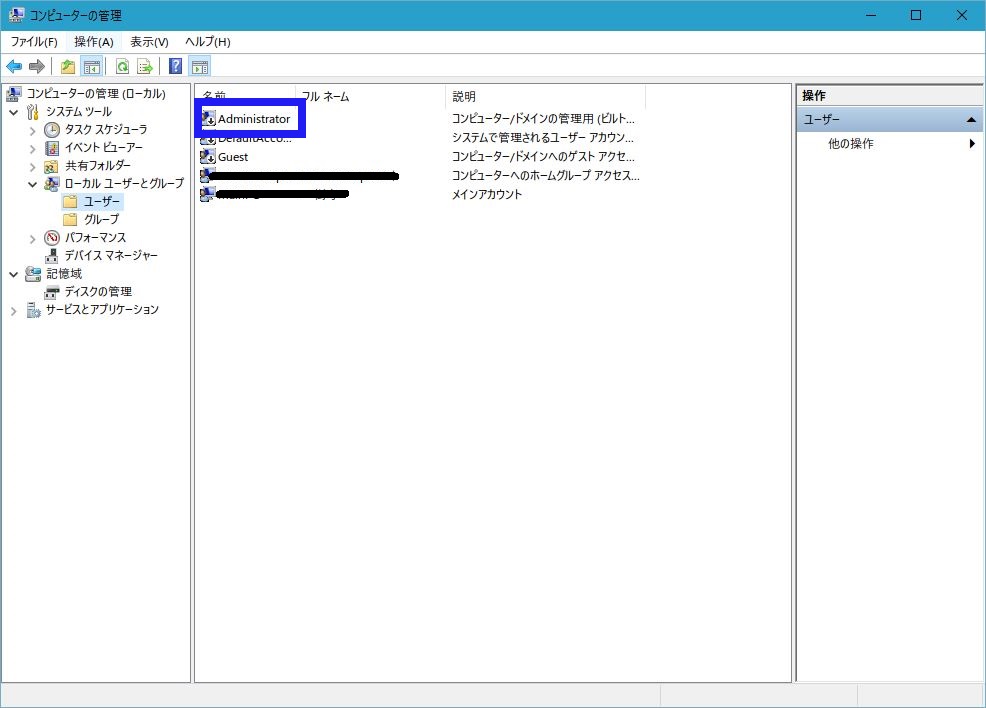Collapse the システム ツール tree node
Image resolution: width=986 pixels, height=708 pixels.
click(13, 113)
